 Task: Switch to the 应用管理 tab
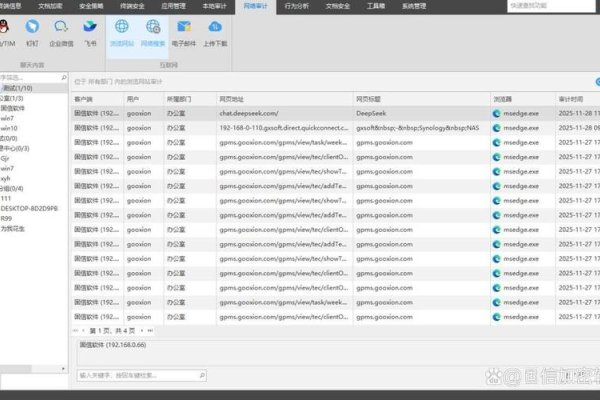(173, 6)
